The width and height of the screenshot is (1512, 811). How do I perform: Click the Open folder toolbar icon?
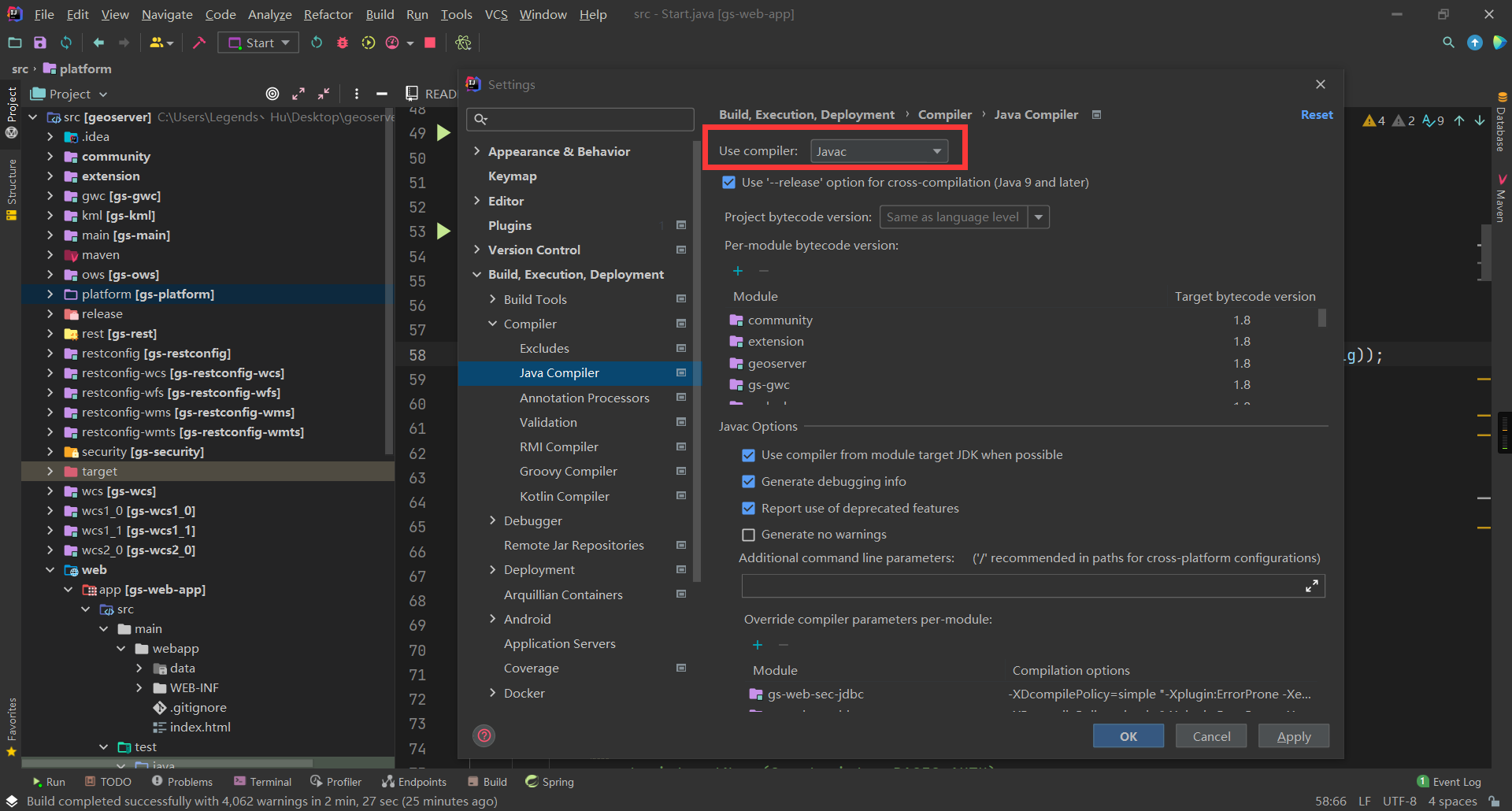14,43
